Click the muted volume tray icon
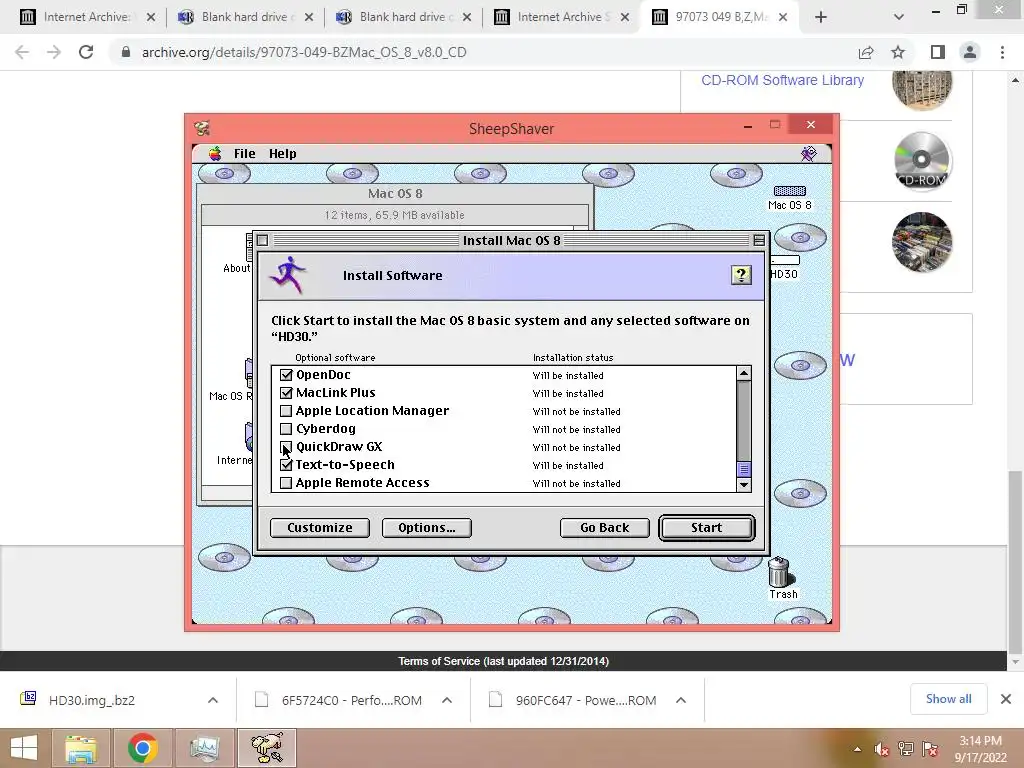Image resolution: width=1024 pixels, height=768 pixels. [882, 749]
